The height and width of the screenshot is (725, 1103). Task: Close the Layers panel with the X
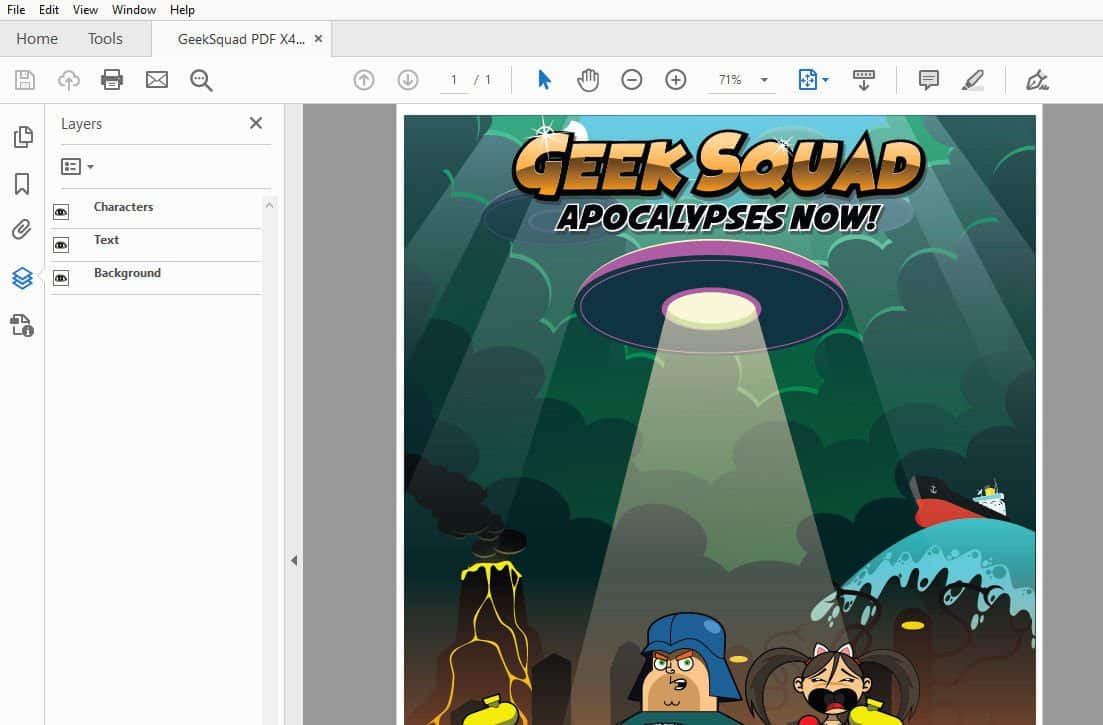pyautogui.click(x=256, y=123)
